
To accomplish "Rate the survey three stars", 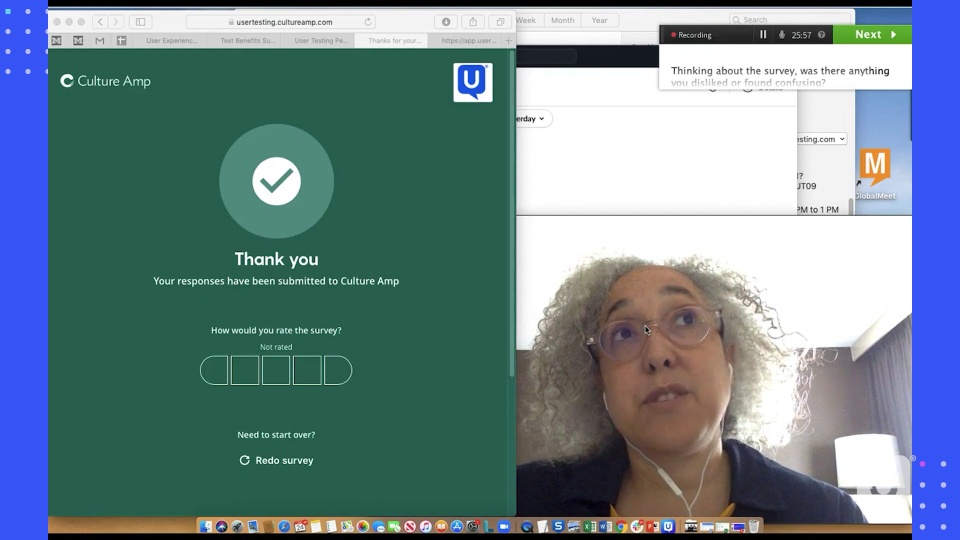I will point(276,370).
